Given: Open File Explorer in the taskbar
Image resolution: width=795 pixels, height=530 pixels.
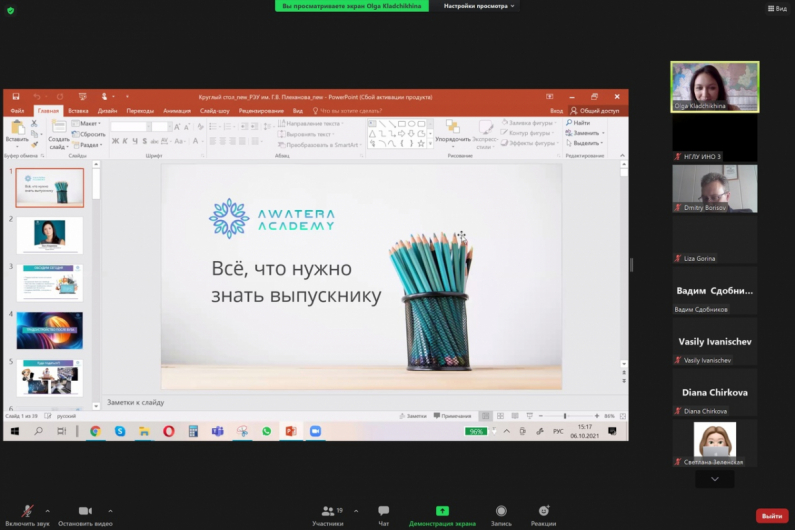Looking at the screenshot, I should [144, 431].
